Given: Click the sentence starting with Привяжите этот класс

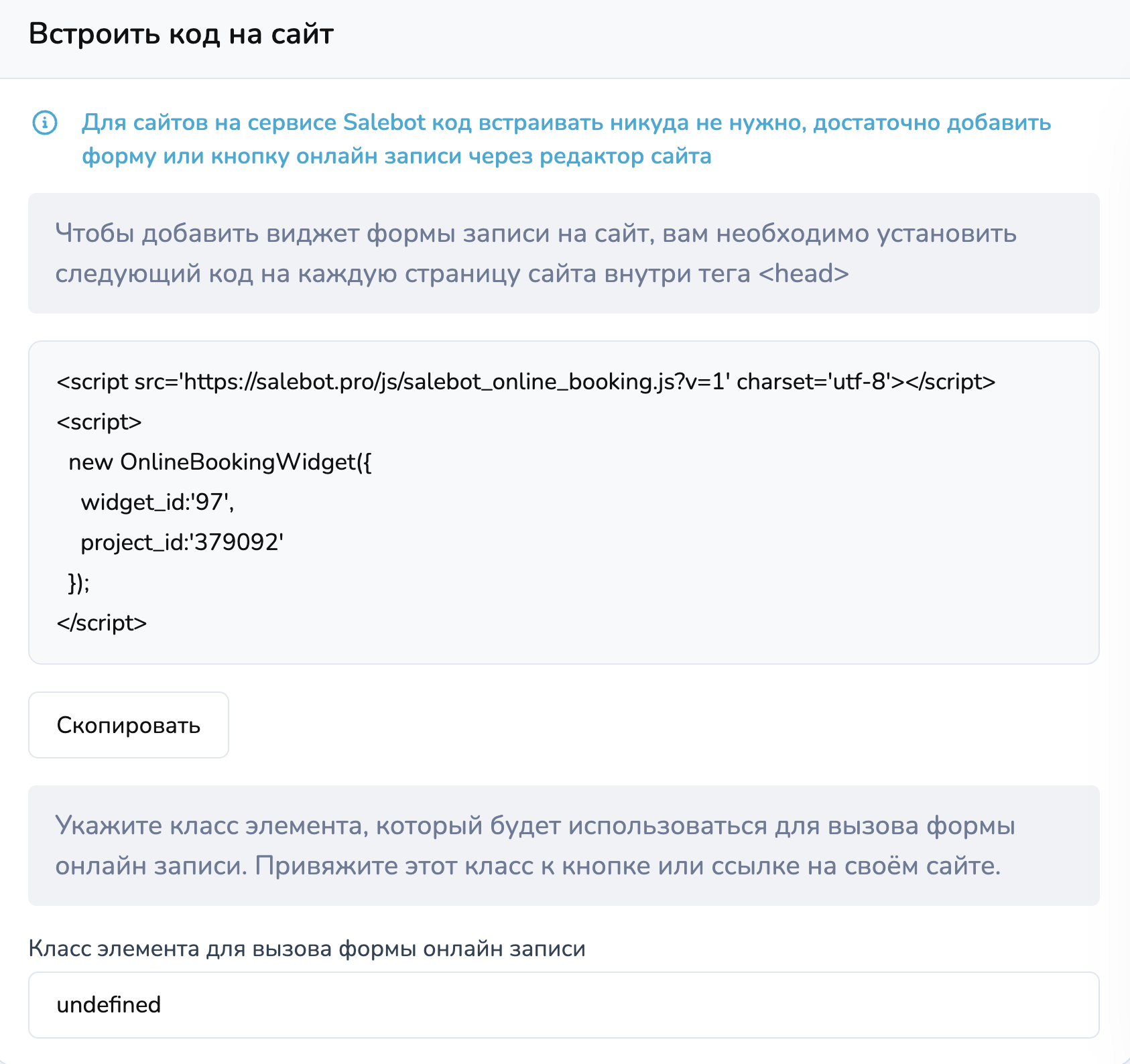Looking at the screenshot, I should [627, 866].
